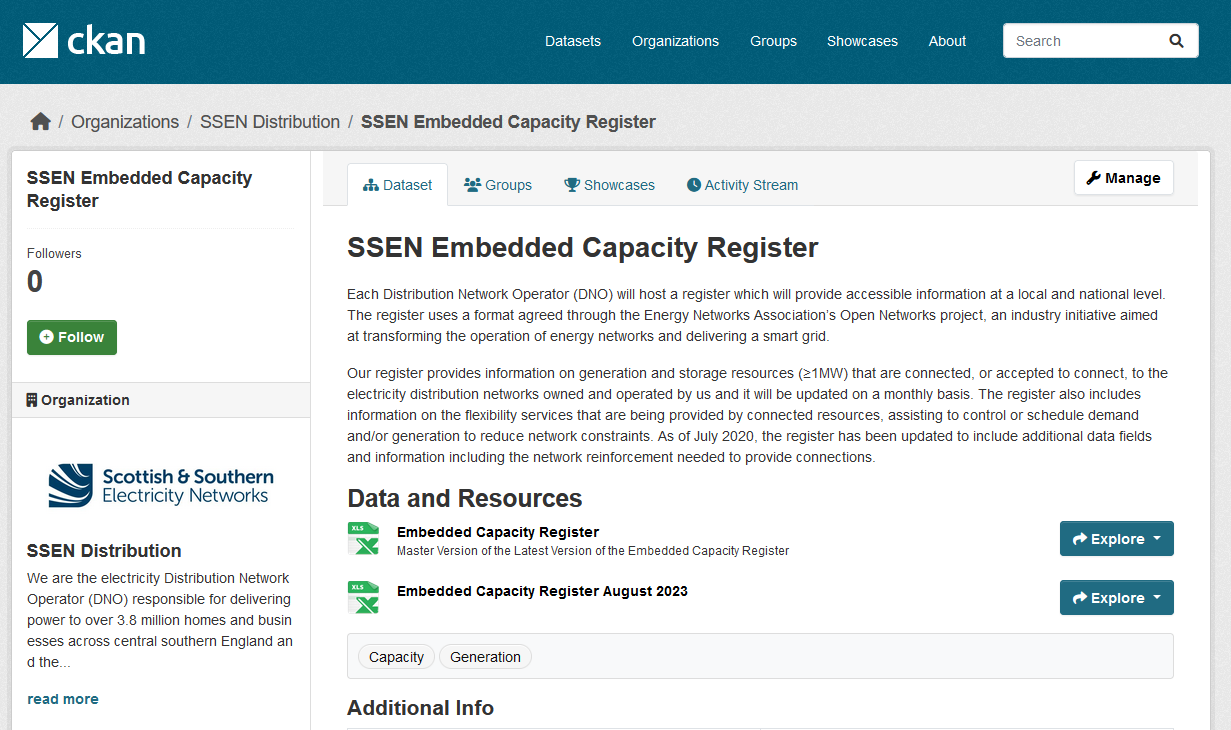Click XLS icon of Embedded Capacity Register
1231x730 pixels.
point(363,538)
